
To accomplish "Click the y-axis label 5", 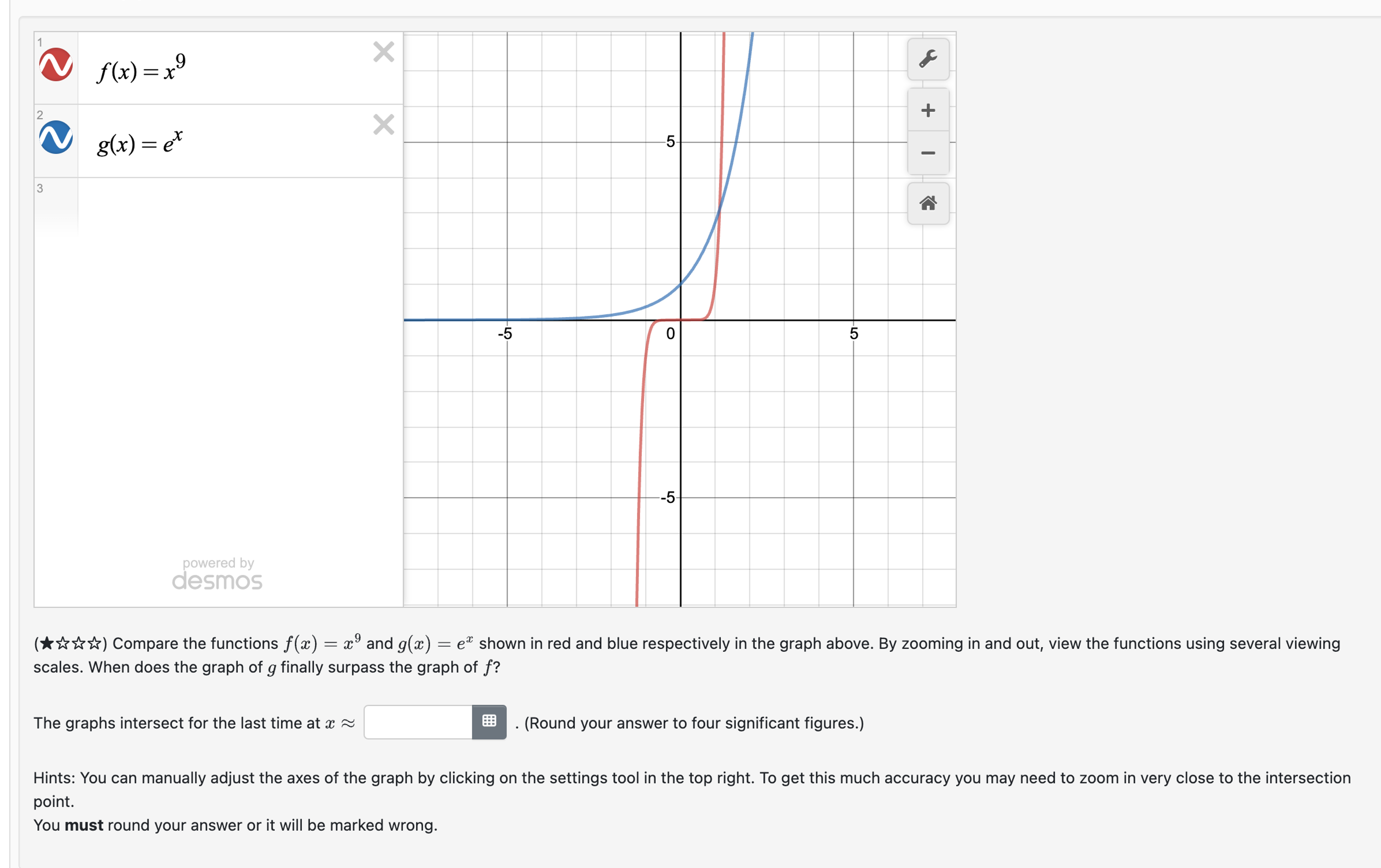I will pos(670,142).
